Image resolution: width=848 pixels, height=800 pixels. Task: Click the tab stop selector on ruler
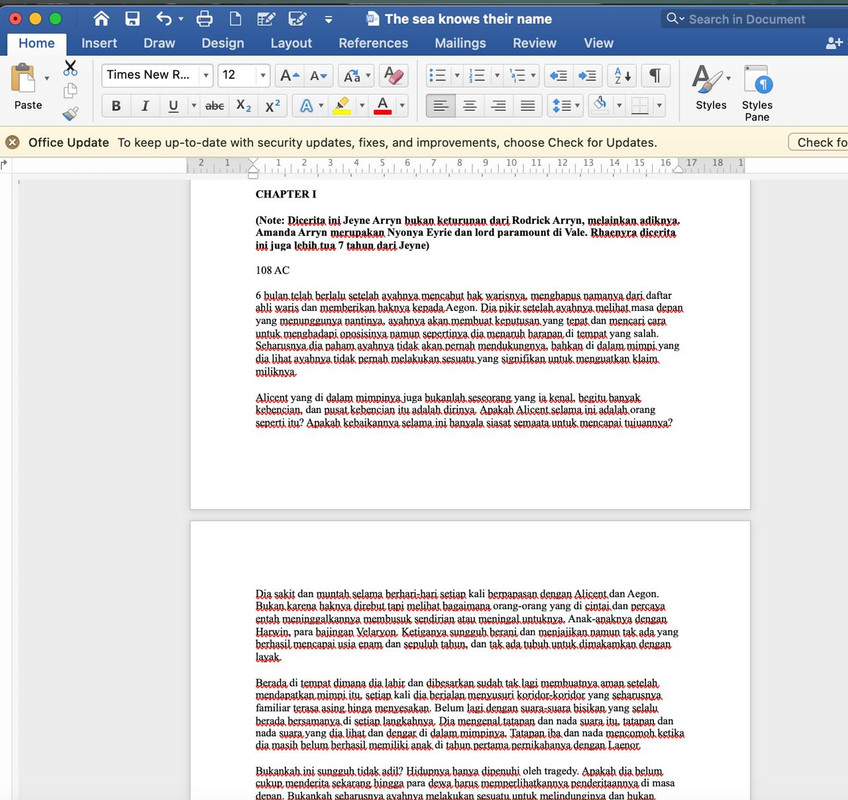(4, 165)
